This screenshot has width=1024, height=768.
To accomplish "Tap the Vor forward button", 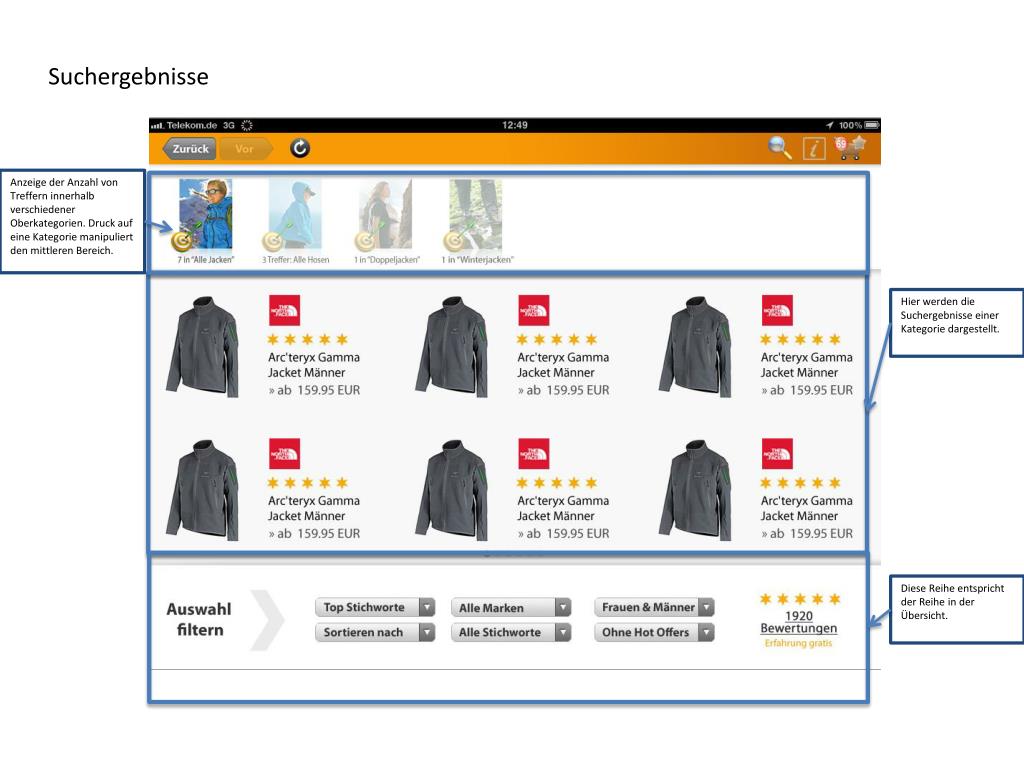I will pos(245,149).
